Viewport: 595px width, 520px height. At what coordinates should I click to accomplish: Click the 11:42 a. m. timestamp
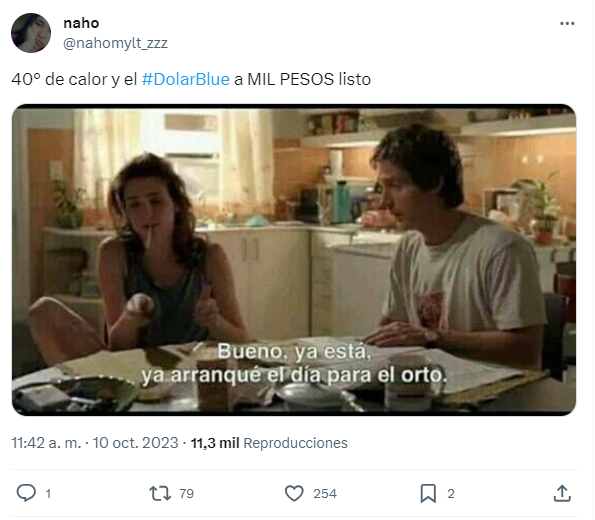(46, 443)
